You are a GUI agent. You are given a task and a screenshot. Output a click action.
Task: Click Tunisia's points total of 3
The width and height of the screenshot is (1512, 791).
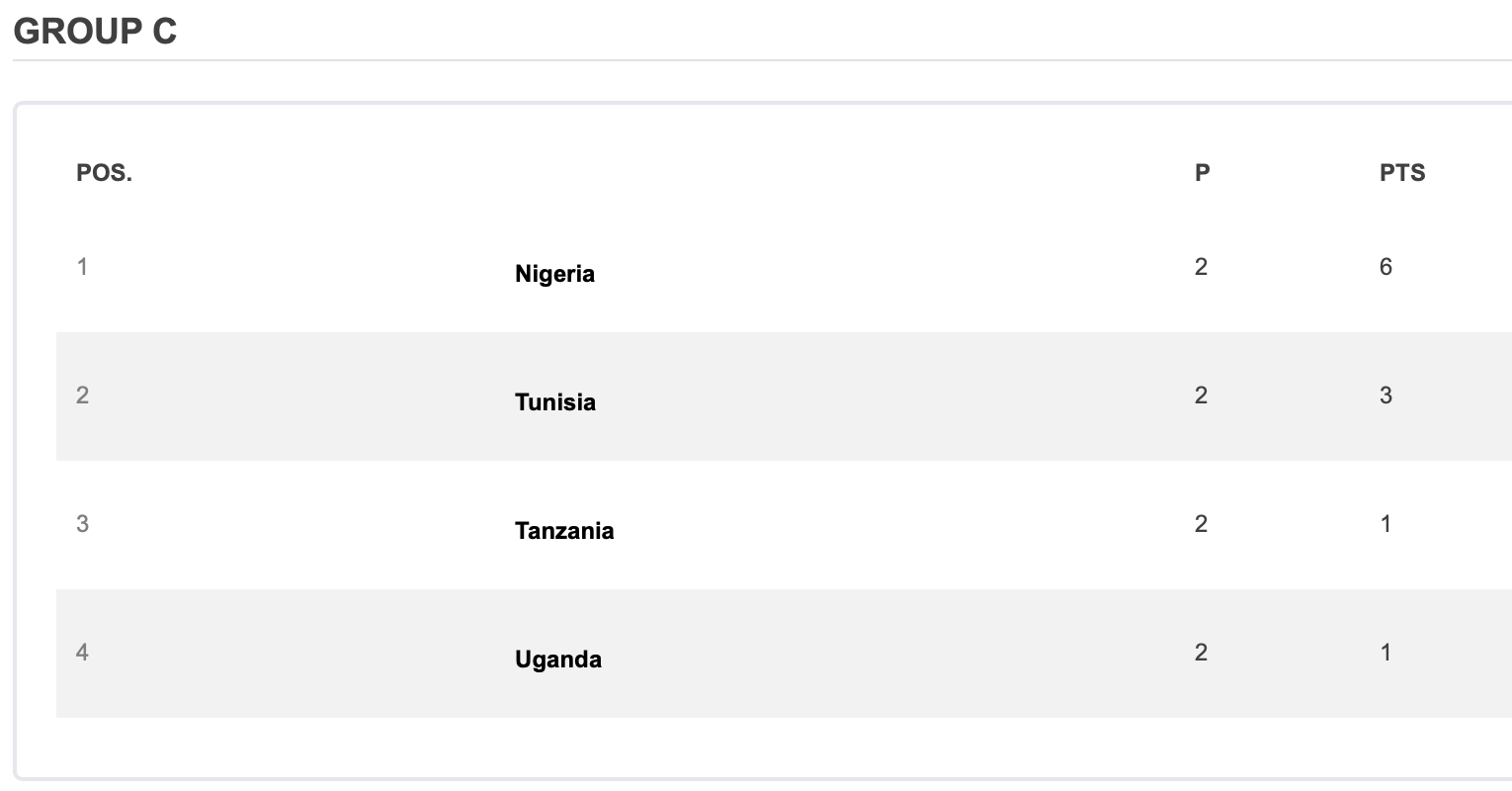pyautogui.click(x=1386, y=395)
